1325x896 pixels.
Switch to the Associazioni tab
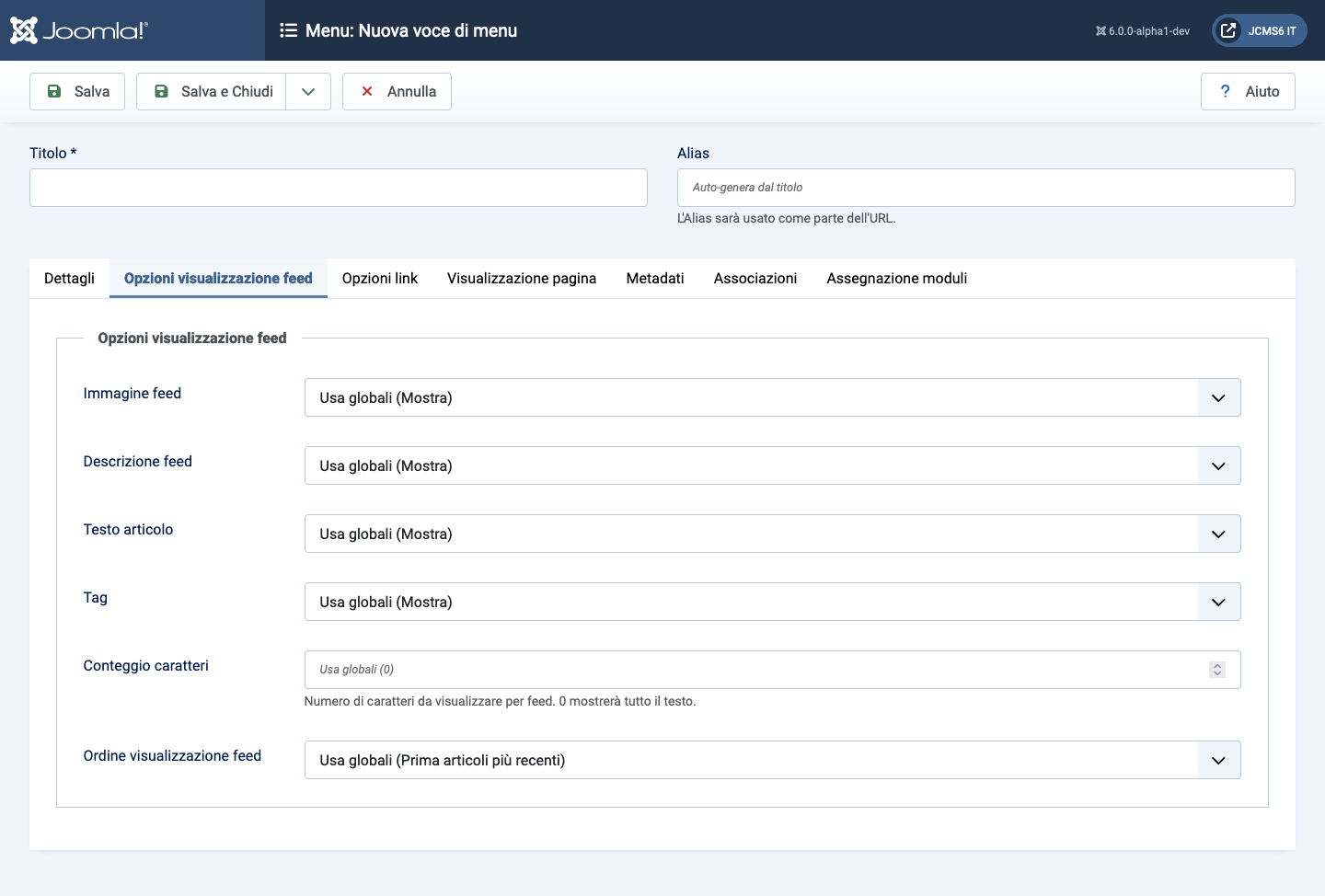tap(755, 278)
